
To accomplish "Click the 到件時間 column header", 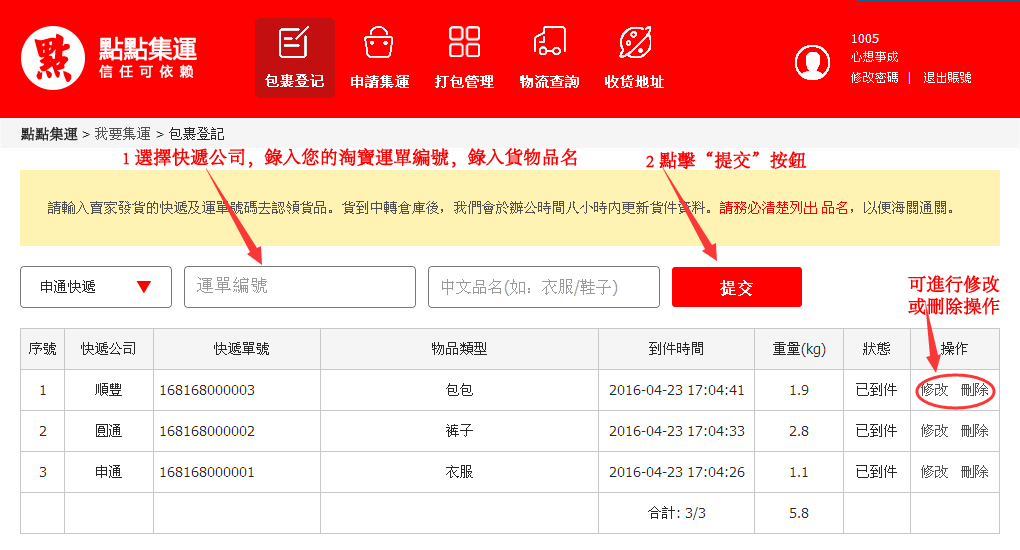I will (677, 349).
